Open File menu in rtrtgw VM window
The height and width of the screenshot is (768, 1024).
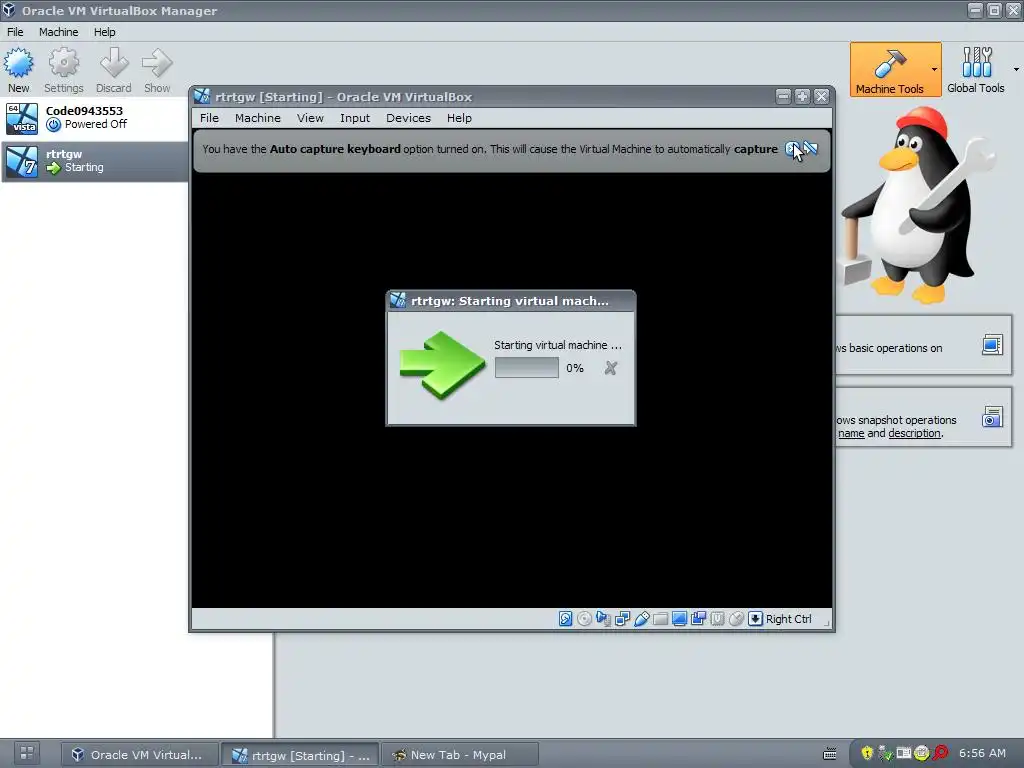(209, 118)
